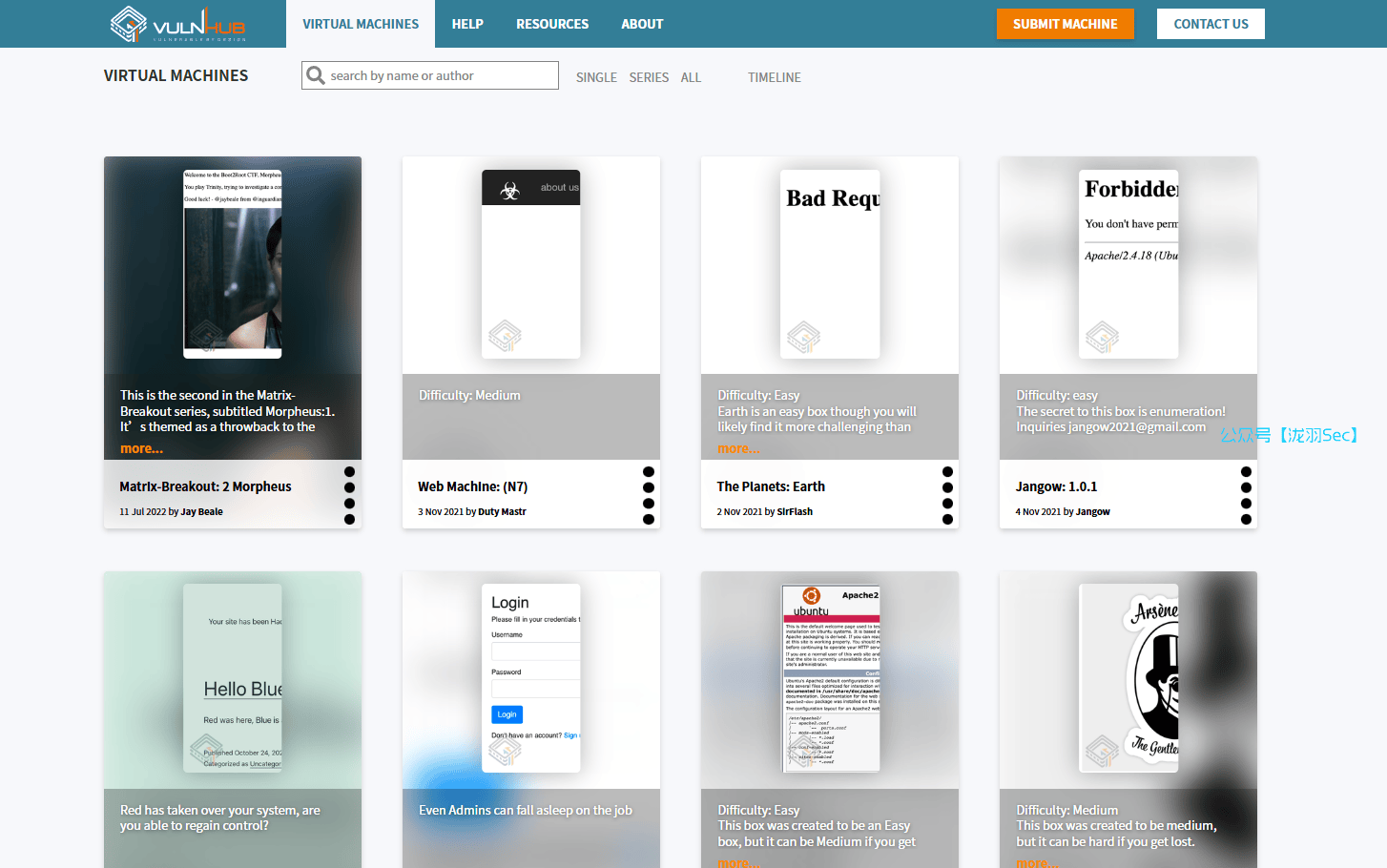Open the RESOURCES menu

[552, 24]
